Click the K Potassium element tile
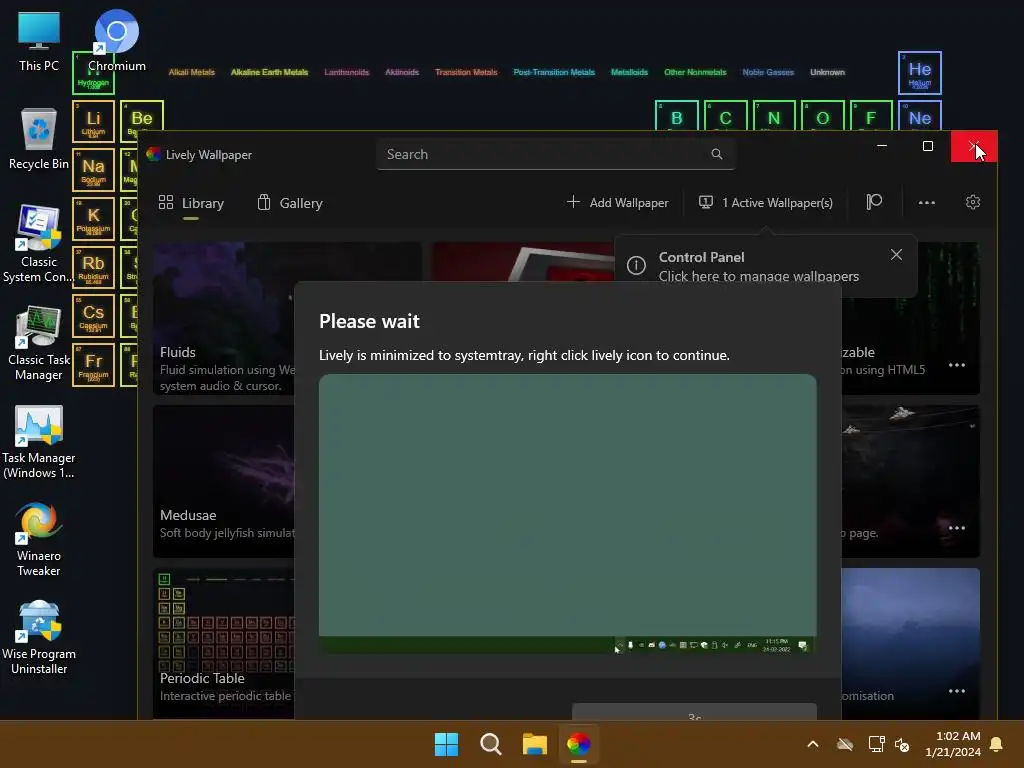This screenshot has height=768, width=1024. 93,219
